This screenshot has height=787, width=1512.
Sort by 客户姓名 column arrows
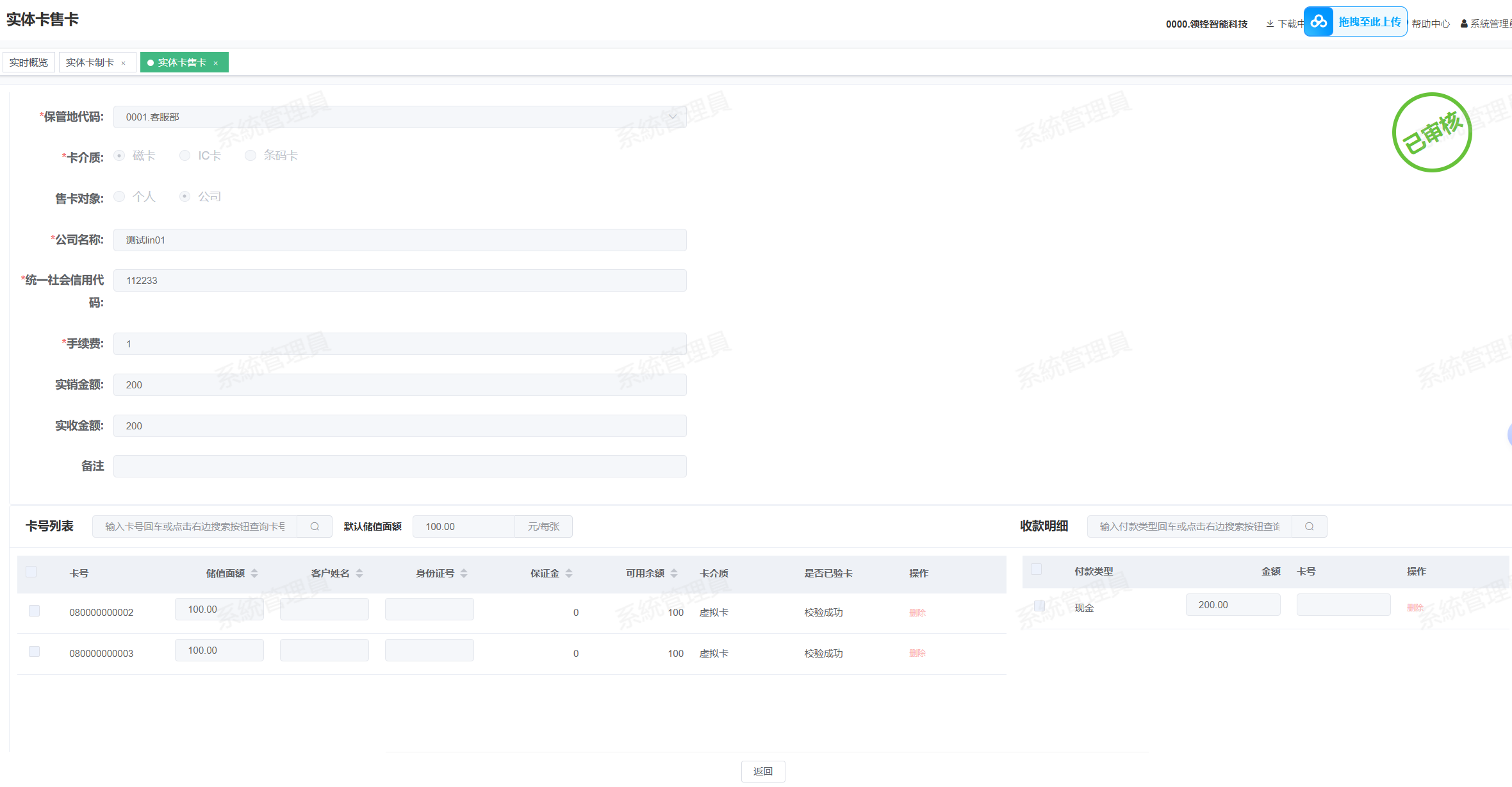(359, 573)
